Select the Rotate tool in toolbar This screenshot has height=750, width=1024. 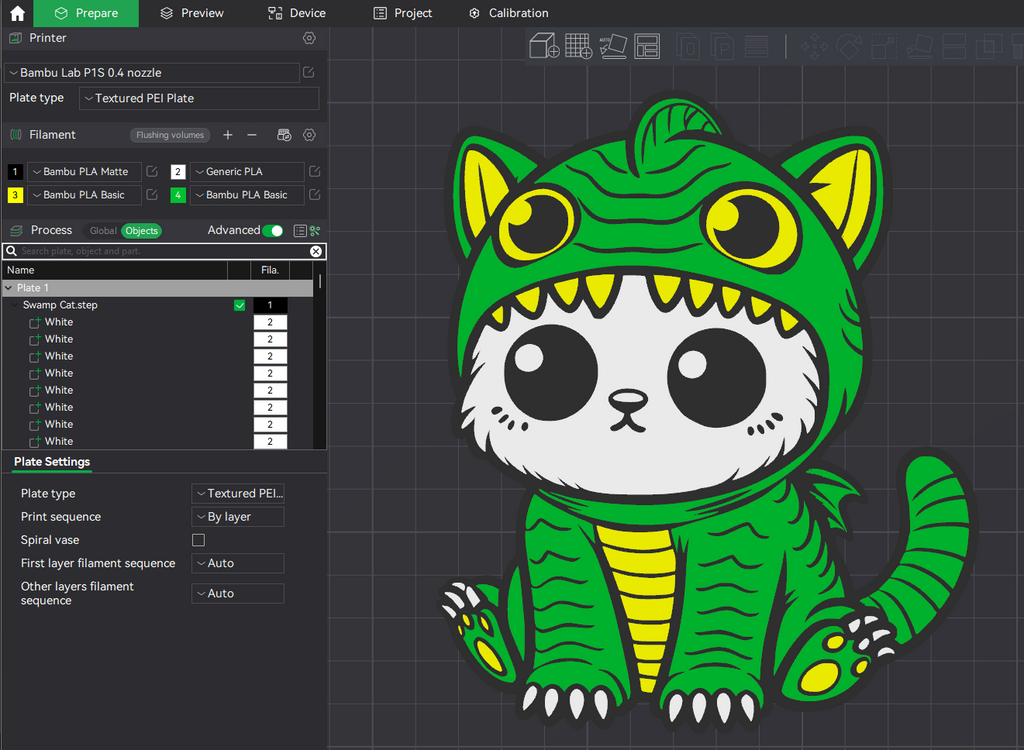tap(849, 46)
